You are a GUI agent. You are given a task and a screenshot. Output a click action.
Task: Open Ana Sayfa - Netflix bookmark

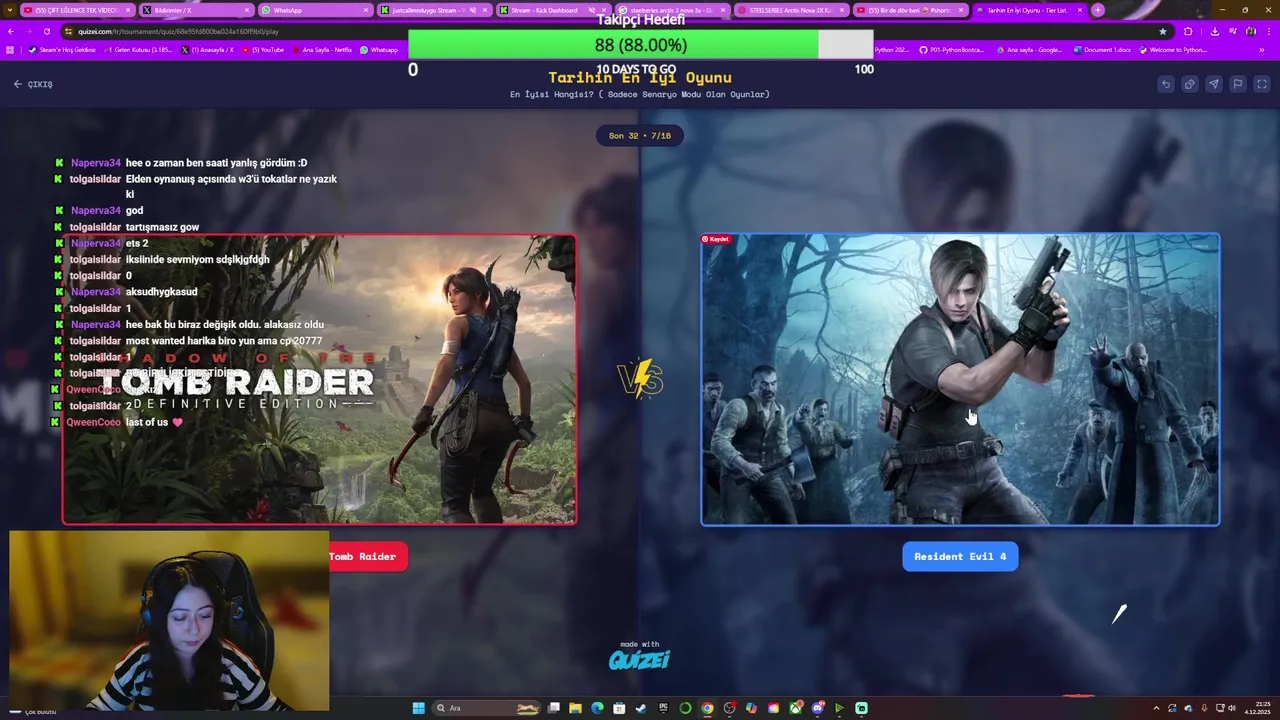tap(324, 49)
